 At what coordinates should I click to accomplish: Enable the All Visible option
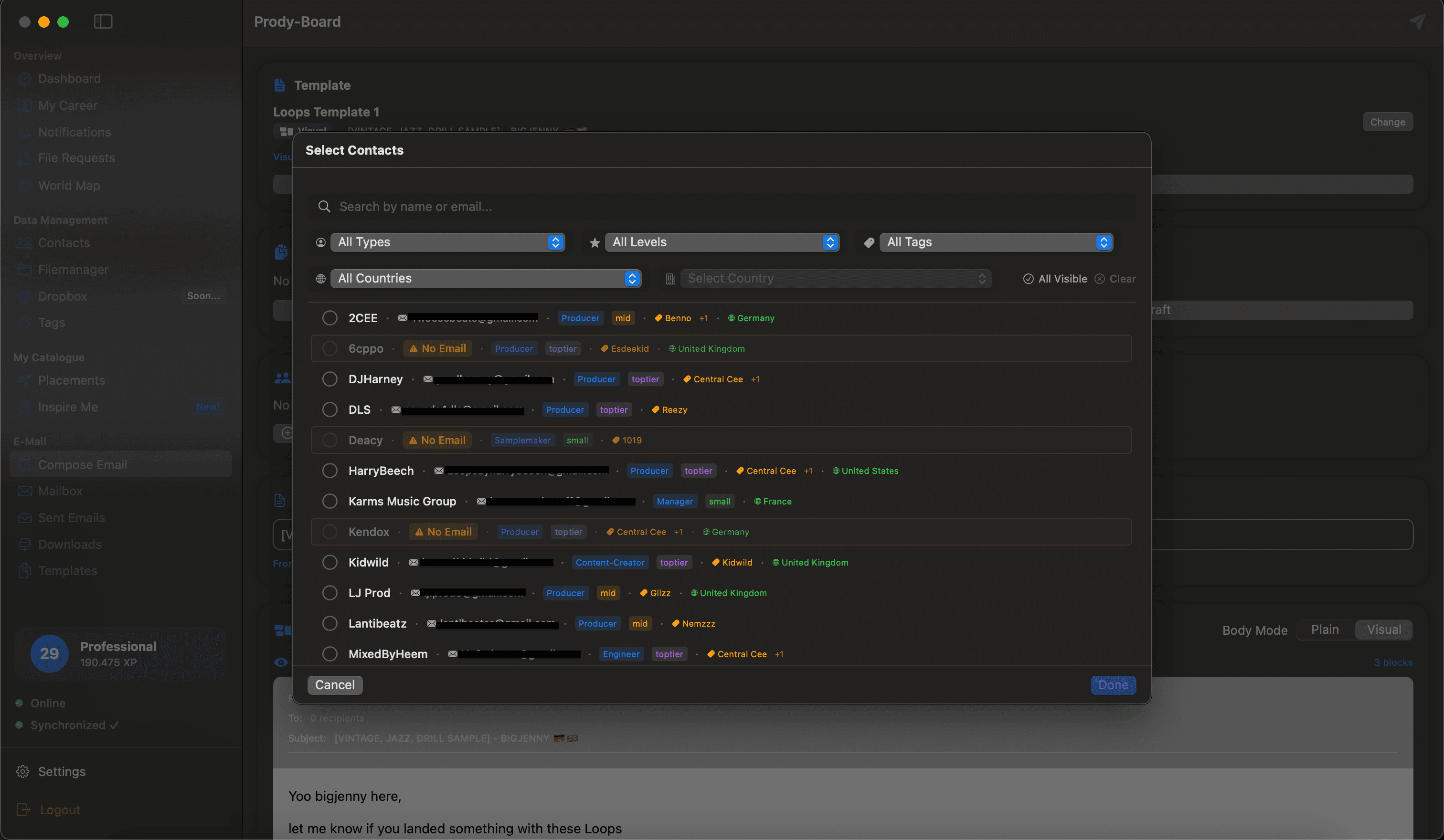[x=1055, y=278]
